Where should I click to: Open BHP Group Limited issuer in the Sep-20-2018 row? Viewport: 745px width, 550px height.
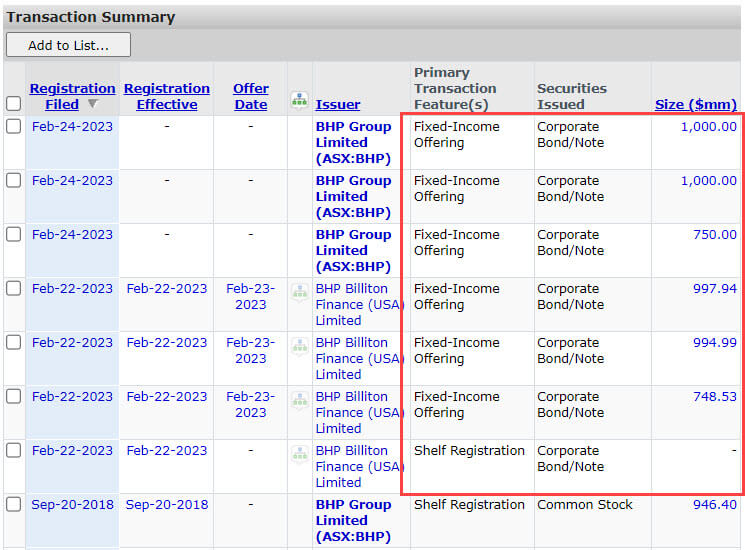[353, 520]
